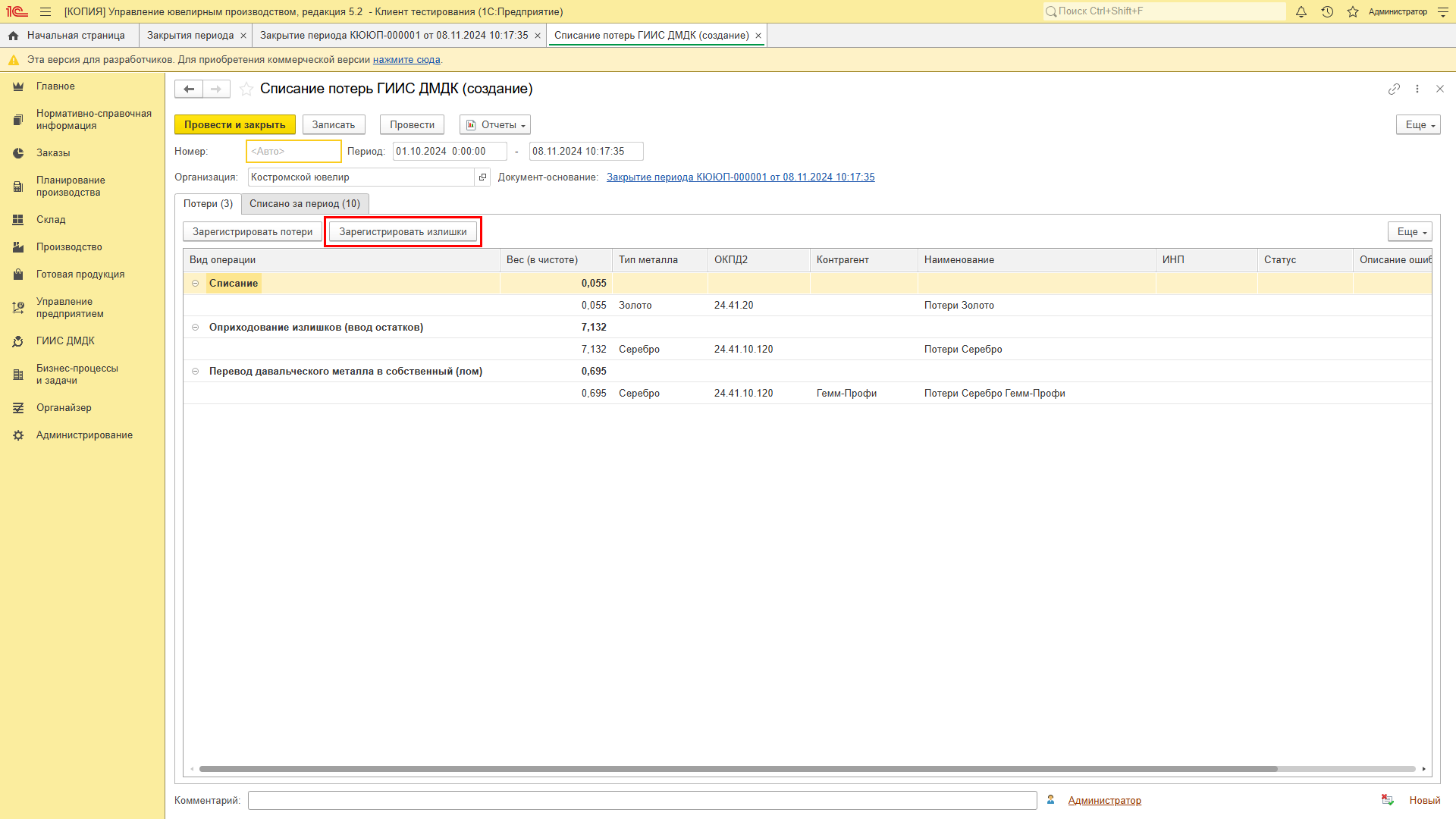Open Главное section icon
This screenshot has height=819, width=1456.
(x=18, y=86)
